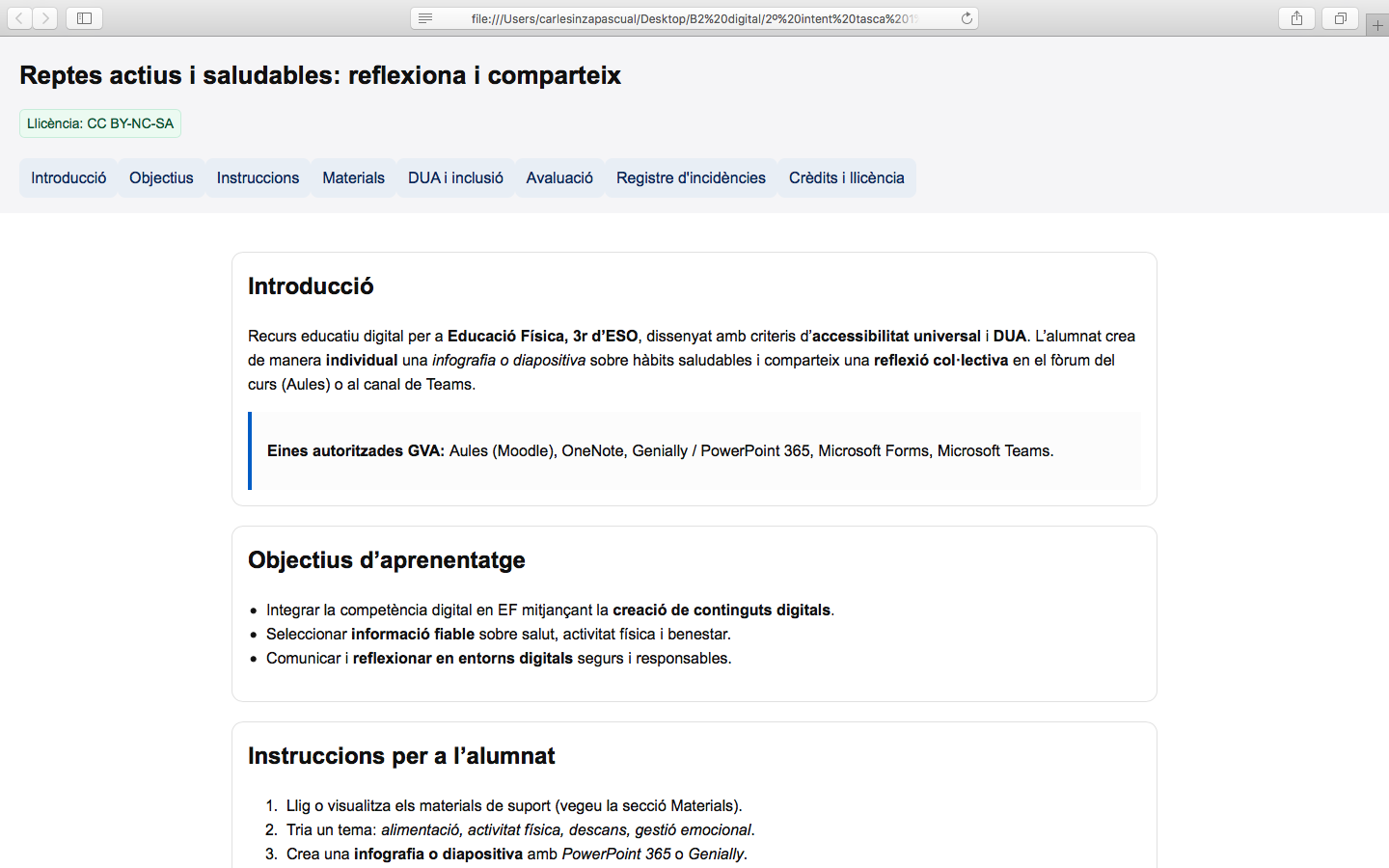Show all tabs overview icon
This screenshot has height=868, width=1389.
tap(1340, 18)
